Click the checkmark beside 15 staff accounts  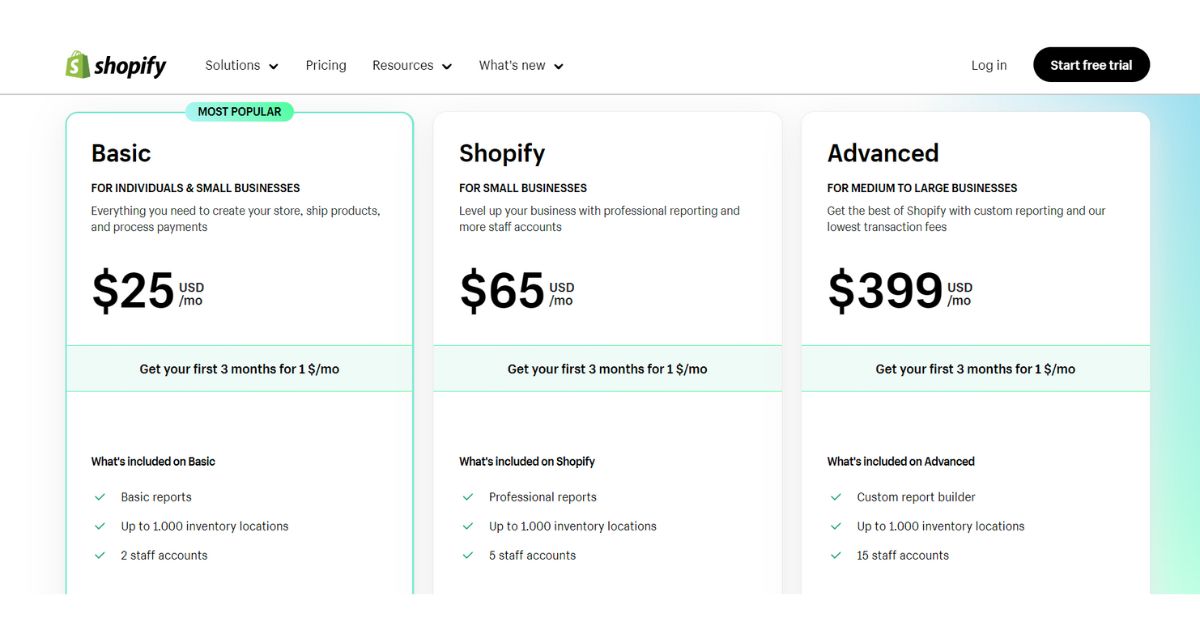(x=836, y=555)
